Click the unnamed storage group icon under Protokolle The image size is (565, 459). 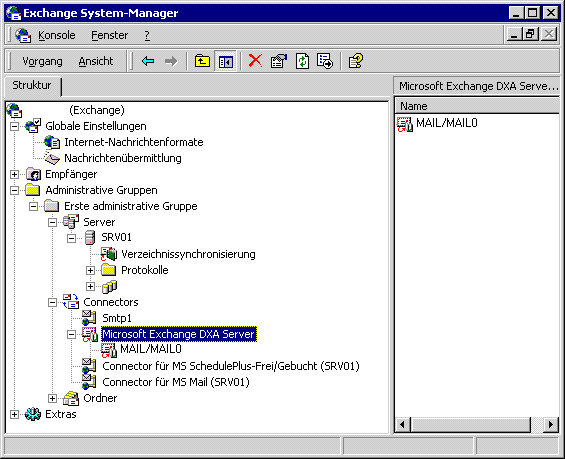pyautogui.click(x=109, y=286)
